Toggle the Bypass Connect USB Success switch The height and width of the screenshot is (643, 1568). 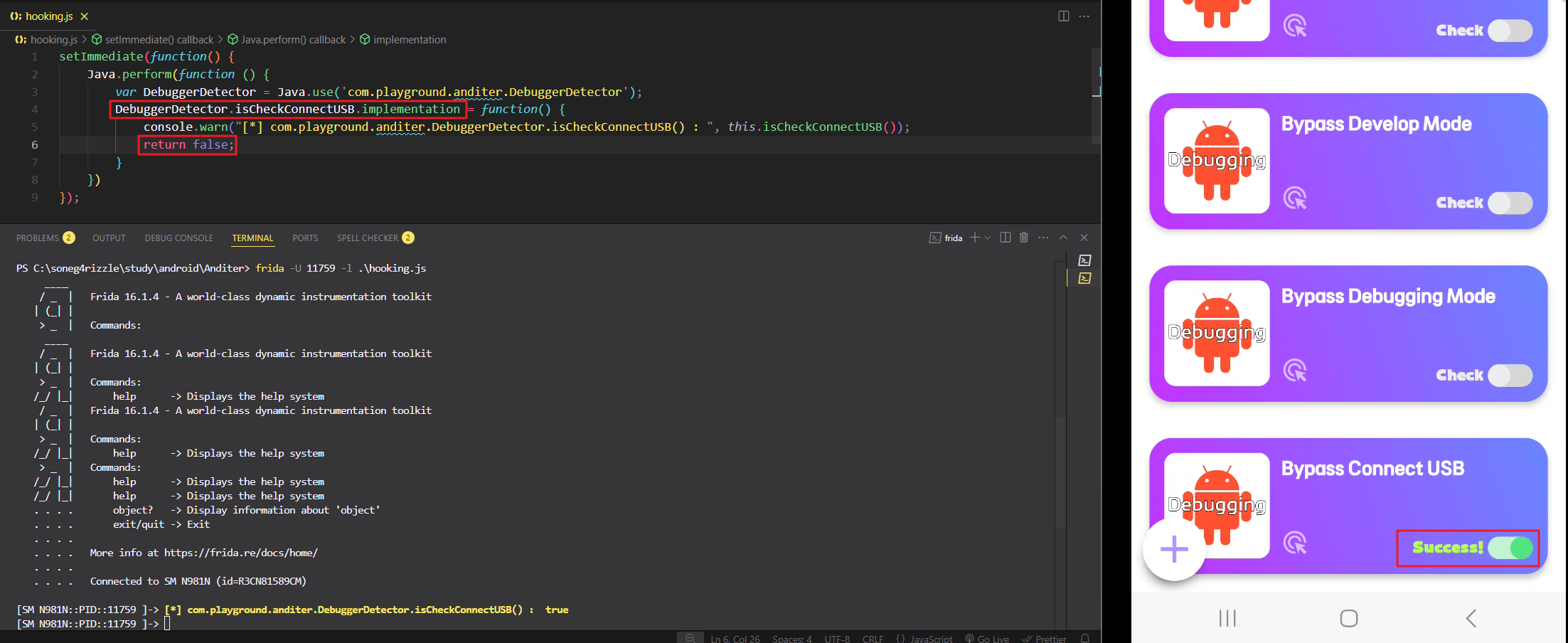click(x=1510, y=548)
